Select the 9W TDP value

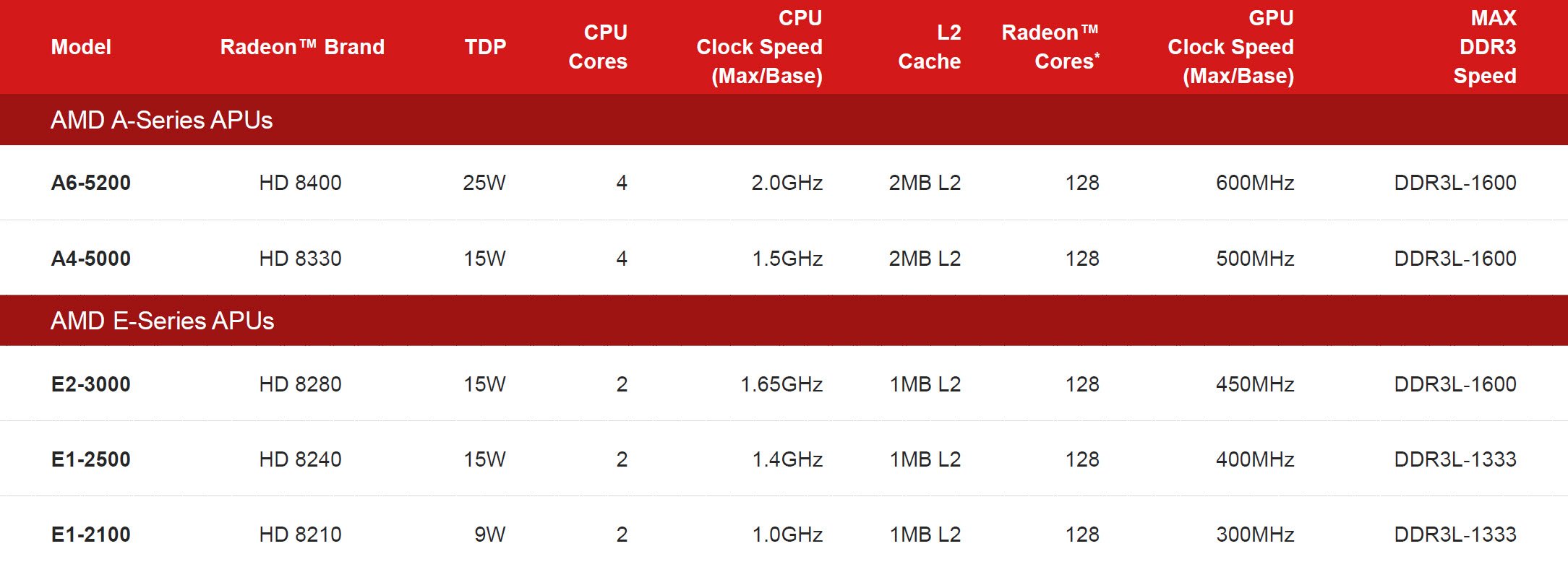(x=490, y=534)
